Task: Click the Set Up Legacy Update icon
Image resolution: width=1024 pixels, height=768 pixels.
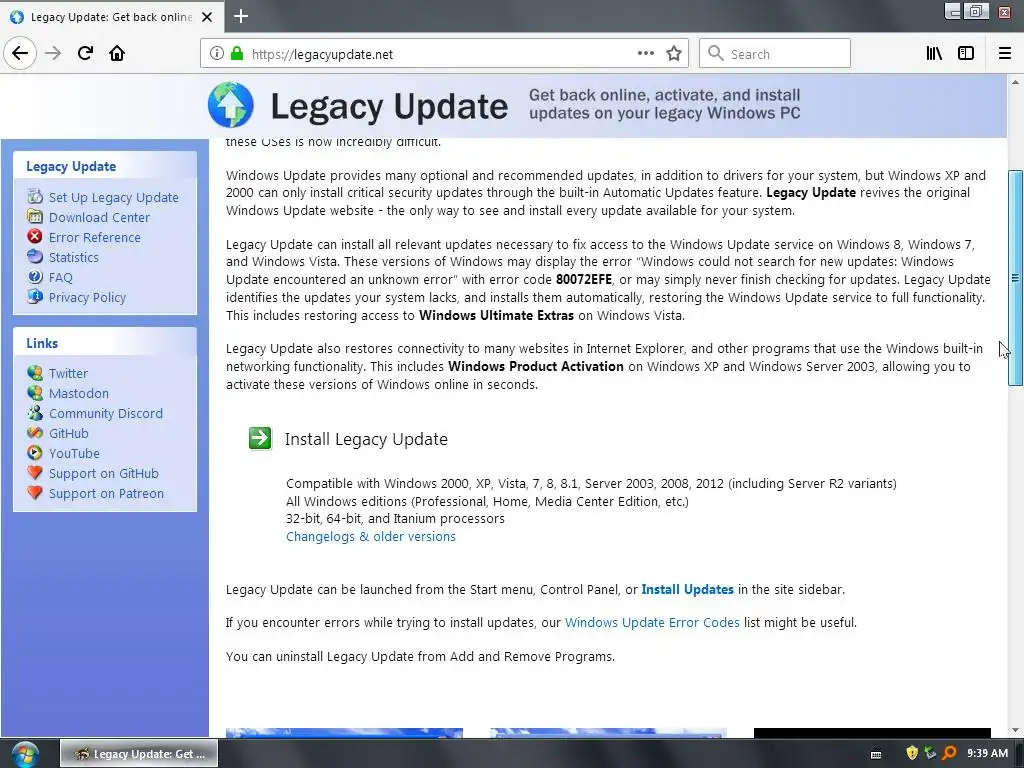Action: click(x=35, y=197)
